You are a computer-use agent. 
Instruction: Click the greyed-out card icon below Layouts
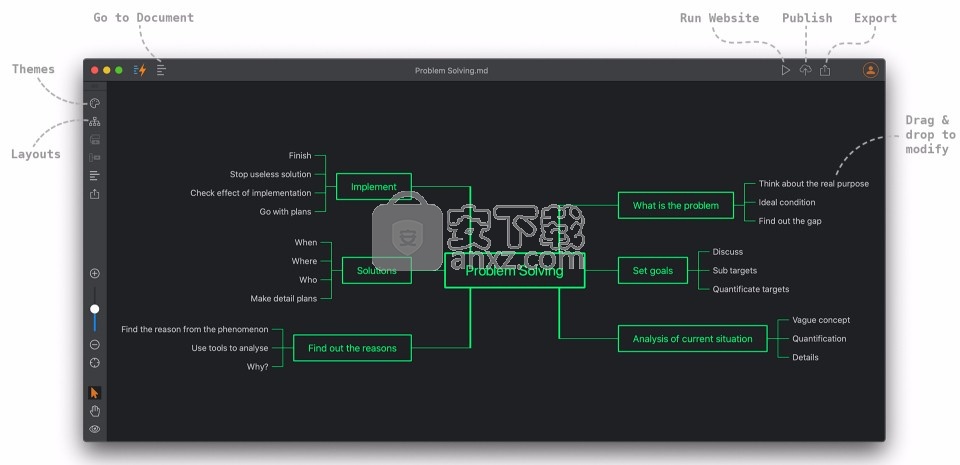(x=95, y=140)
